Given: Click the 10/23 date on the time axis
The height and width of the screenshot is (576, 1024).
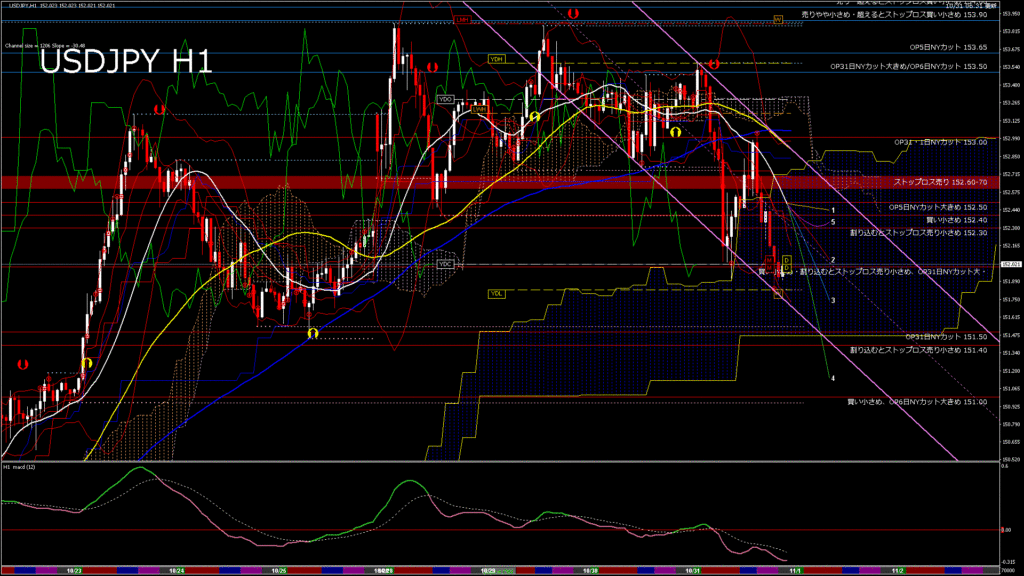Looking at the screenshot, I should 73,570.
